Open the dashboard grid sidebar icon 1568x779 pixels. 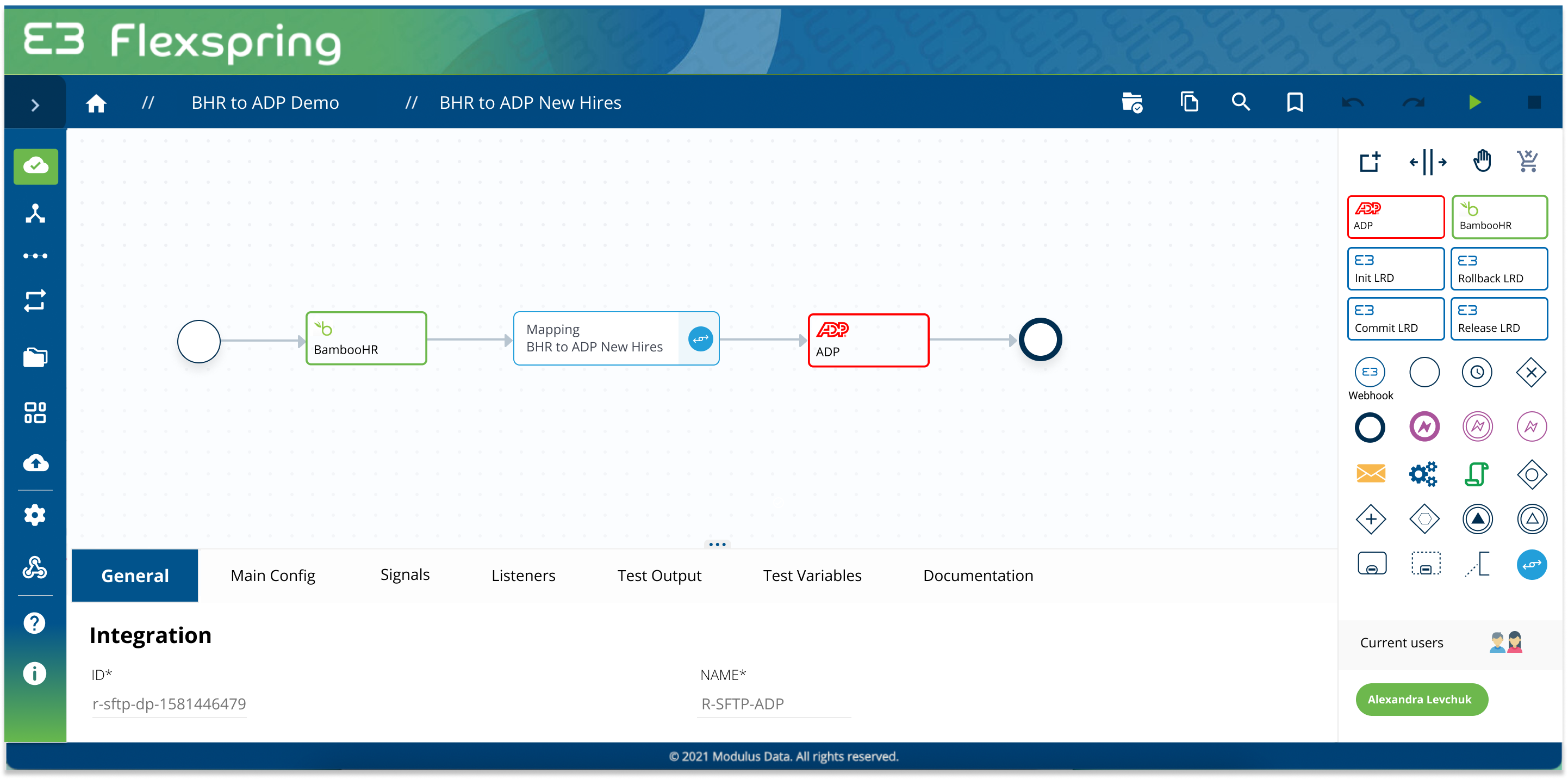pyautogui.click(x=35, y=412)
